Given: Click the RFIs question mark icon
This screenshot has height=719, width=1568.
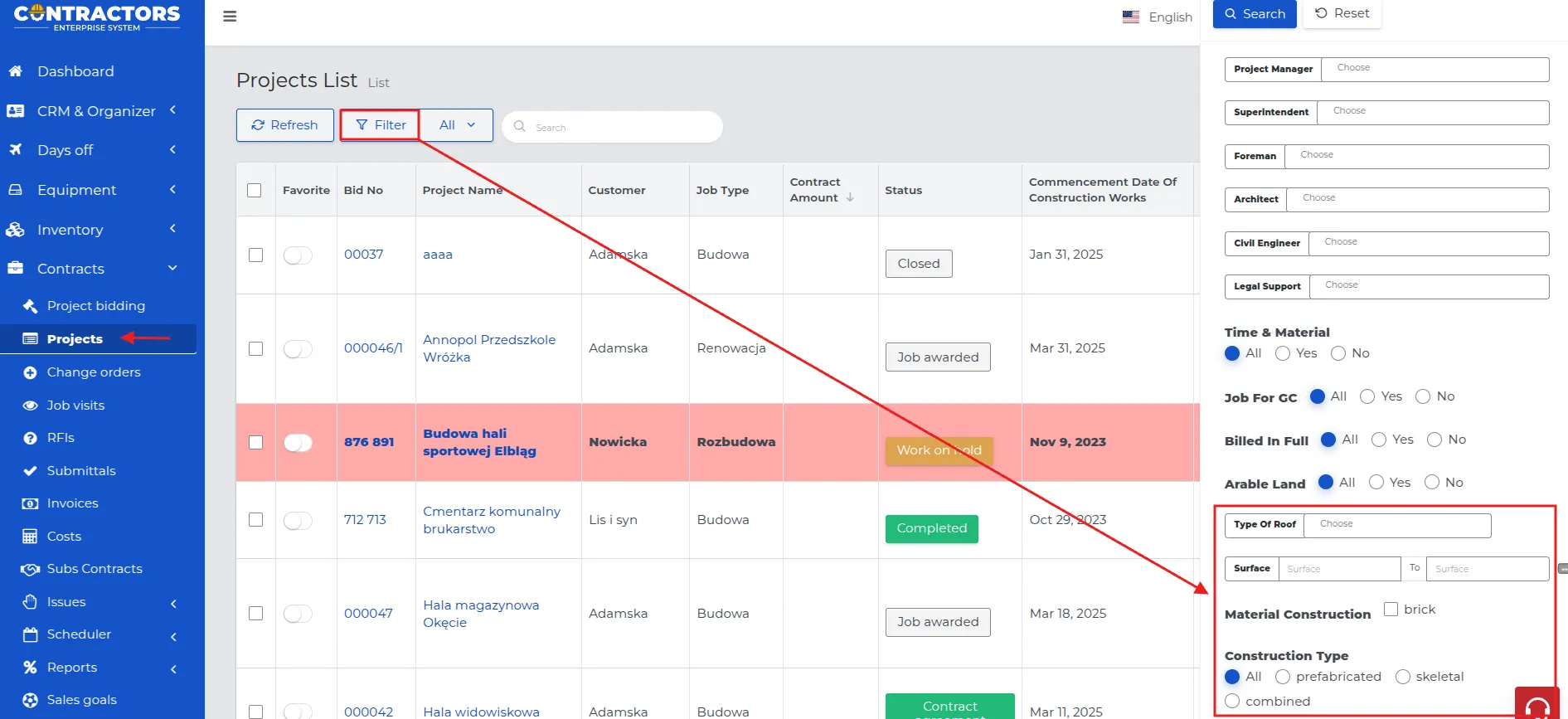Looking at the screenshot, I should pyautogui.click(x=31, y=438).
